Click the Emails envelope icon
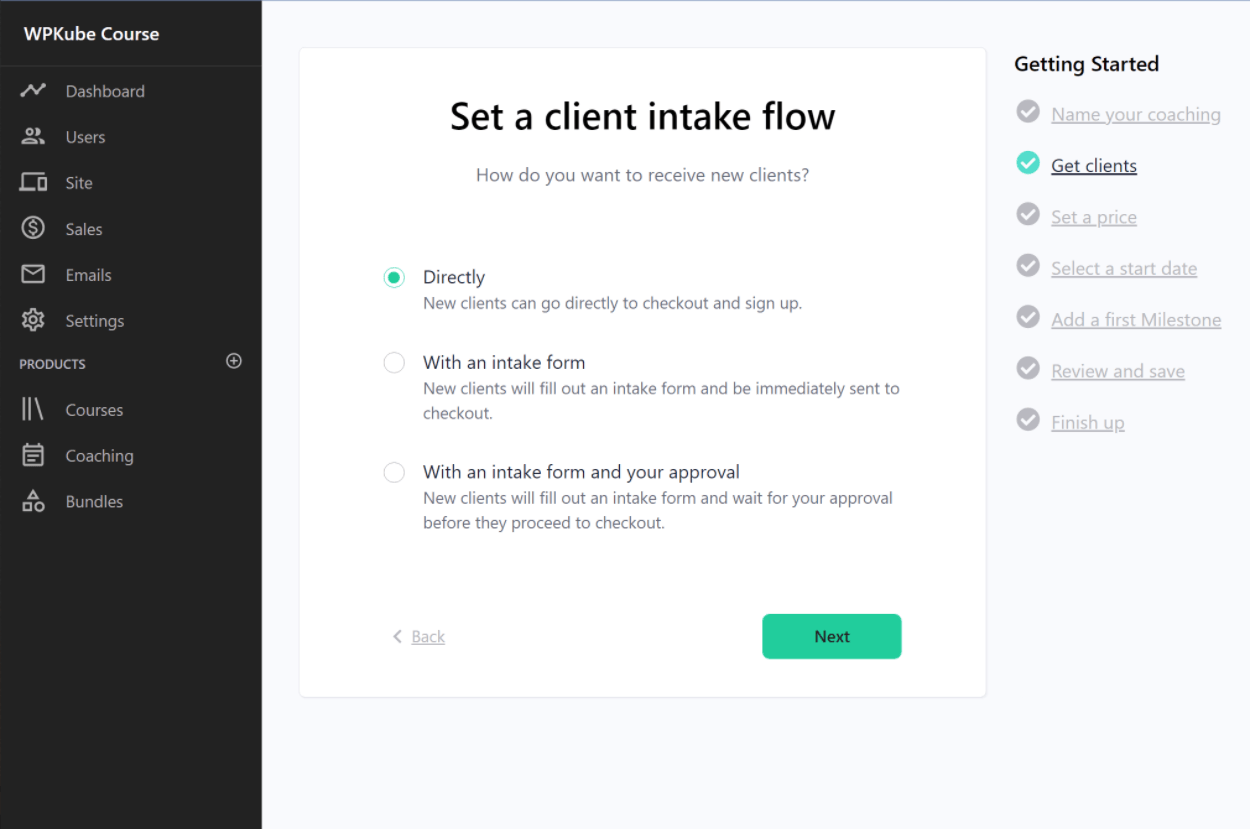The height and width of the screenshot is (829, 1250). pyautogui.click(x=33, y=275)
